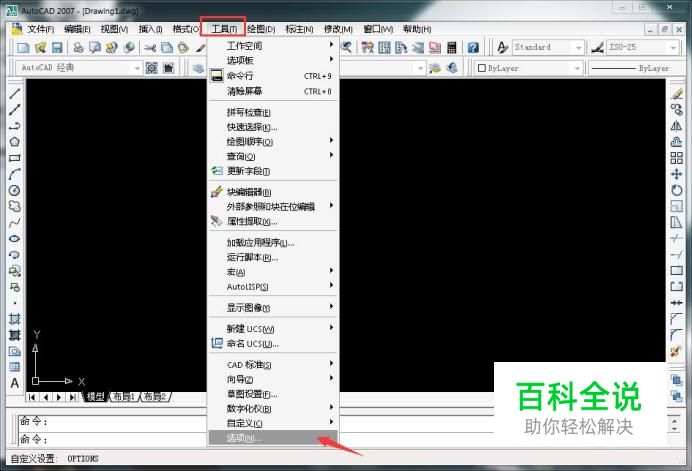Open the Standard text style dropdown
The image size is (692, 471).
point(579,47)
